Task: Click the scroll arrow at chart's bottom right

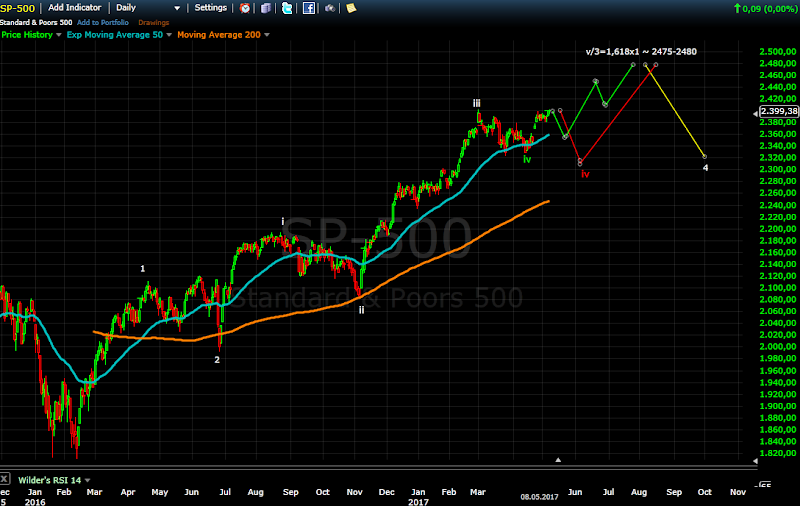Action: point(755,461)
